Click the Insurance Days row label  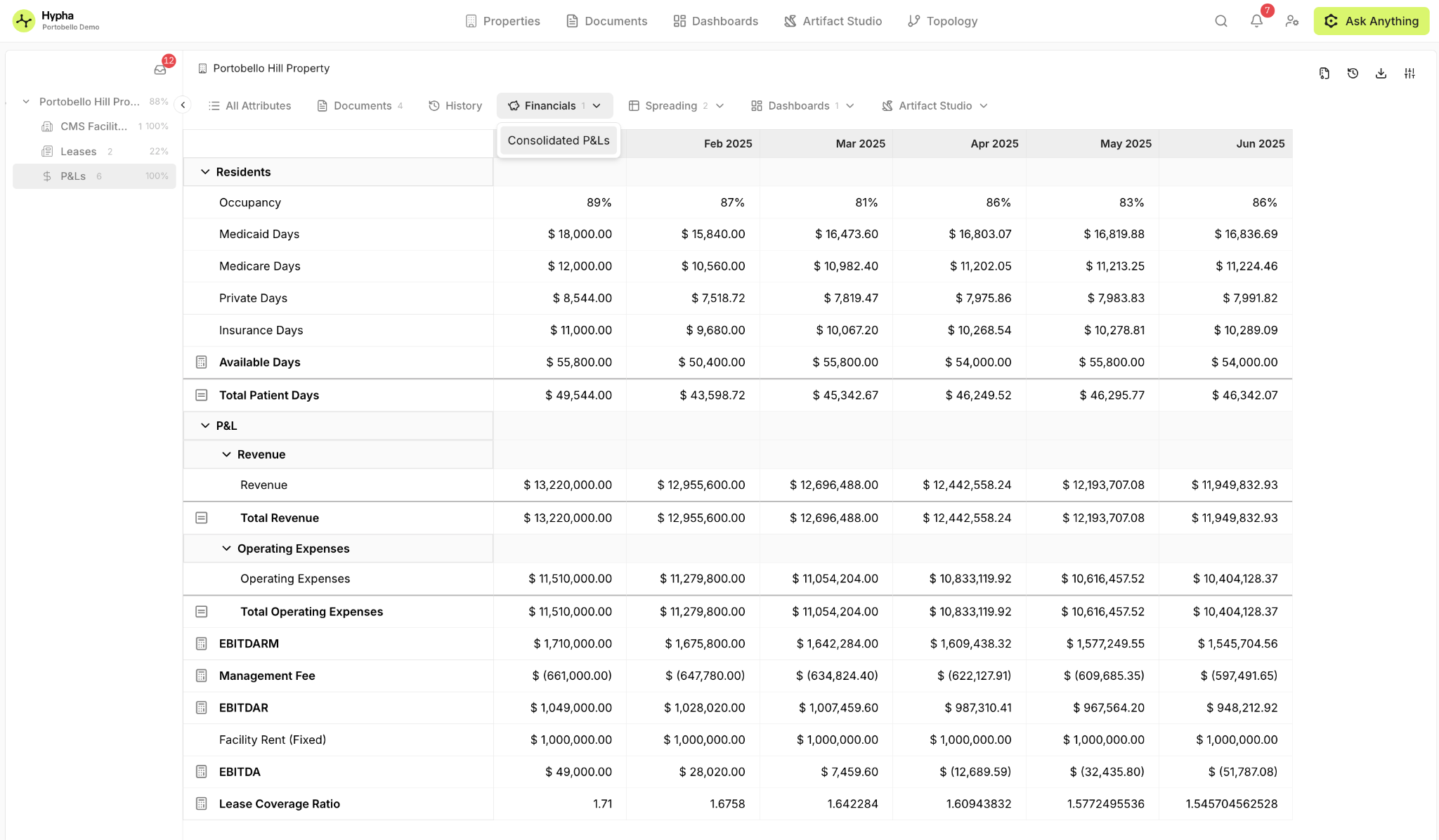261,330
